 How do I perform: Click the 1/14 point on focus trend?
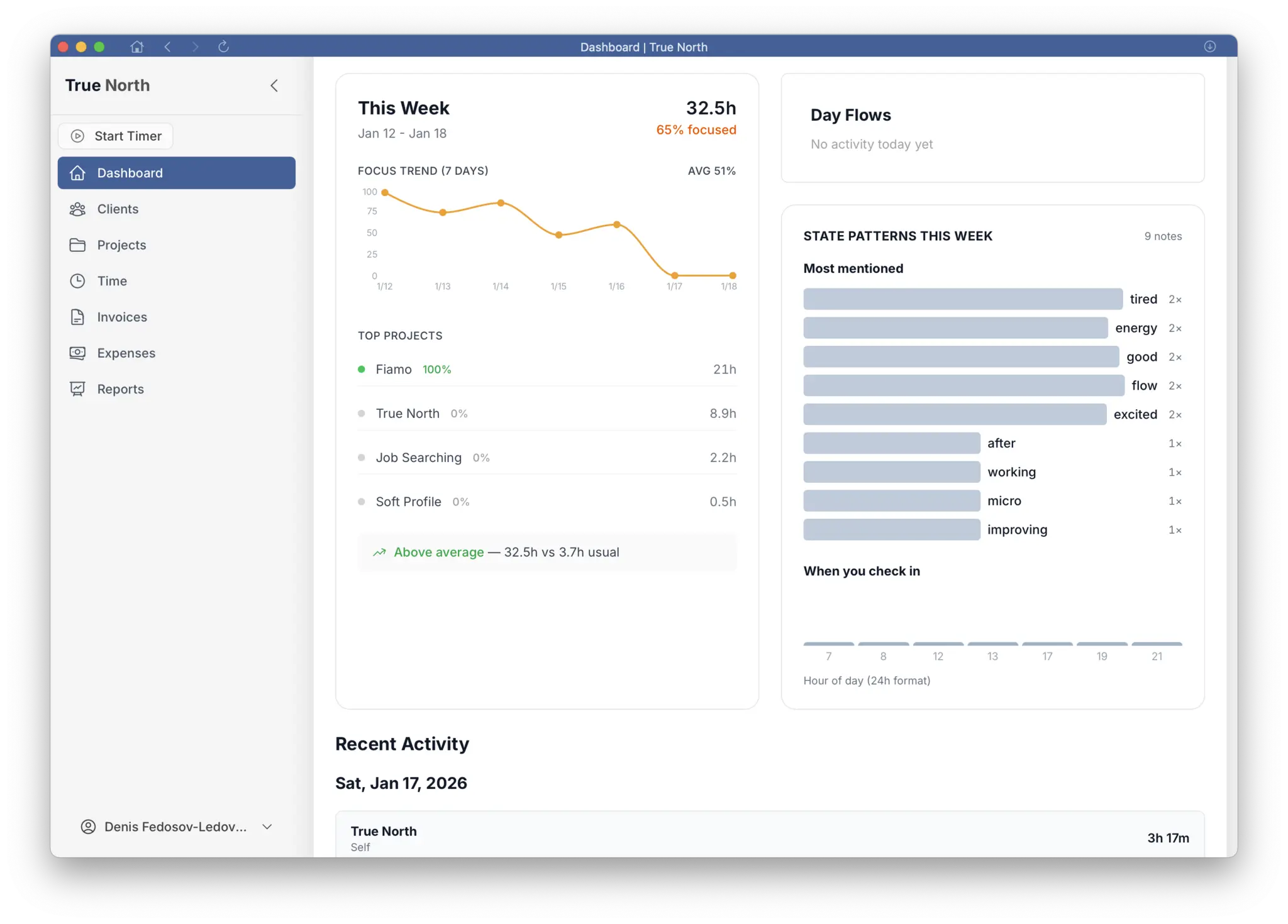click(x=501, y=203)
